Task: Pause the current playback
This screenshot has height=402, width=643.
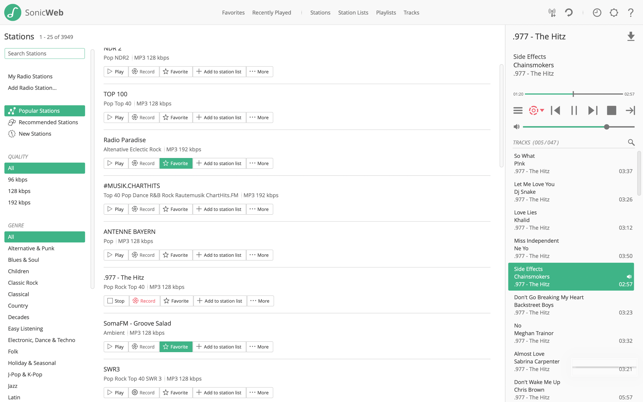Action: click(574, 110)
